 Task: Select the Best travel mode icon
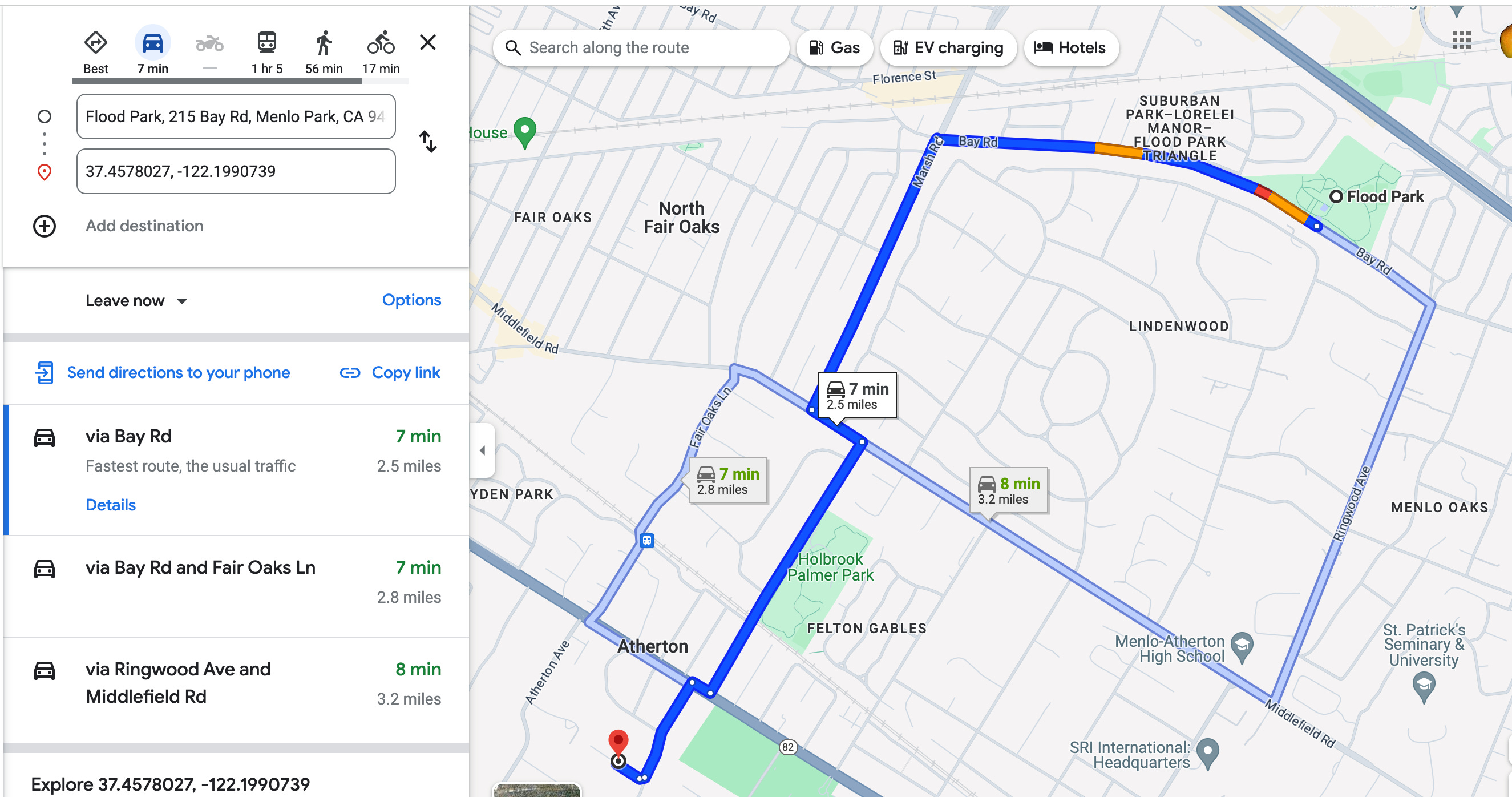(x=95, y=43)
